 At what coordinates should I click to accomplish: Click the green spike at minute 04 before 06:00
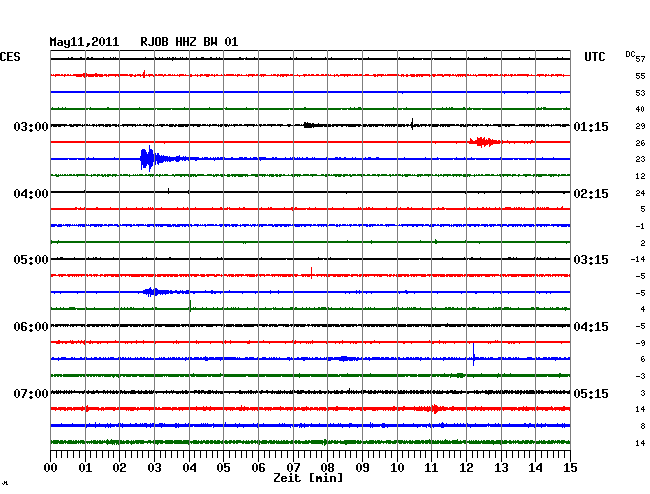coord(190,305)
